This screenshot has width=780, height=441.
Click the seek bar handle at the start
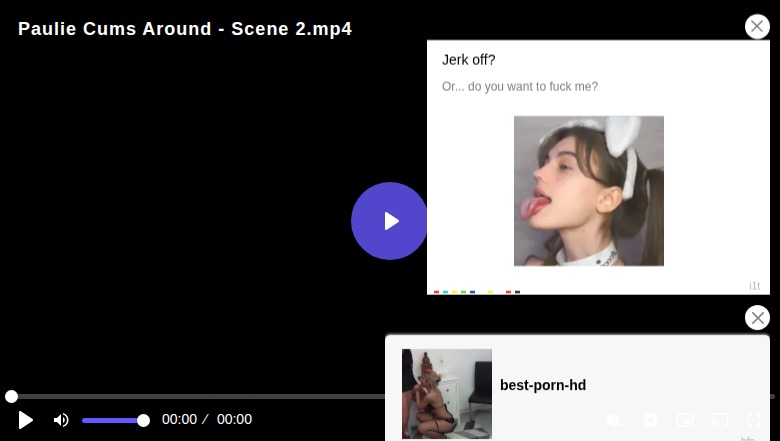coord(11,397)
